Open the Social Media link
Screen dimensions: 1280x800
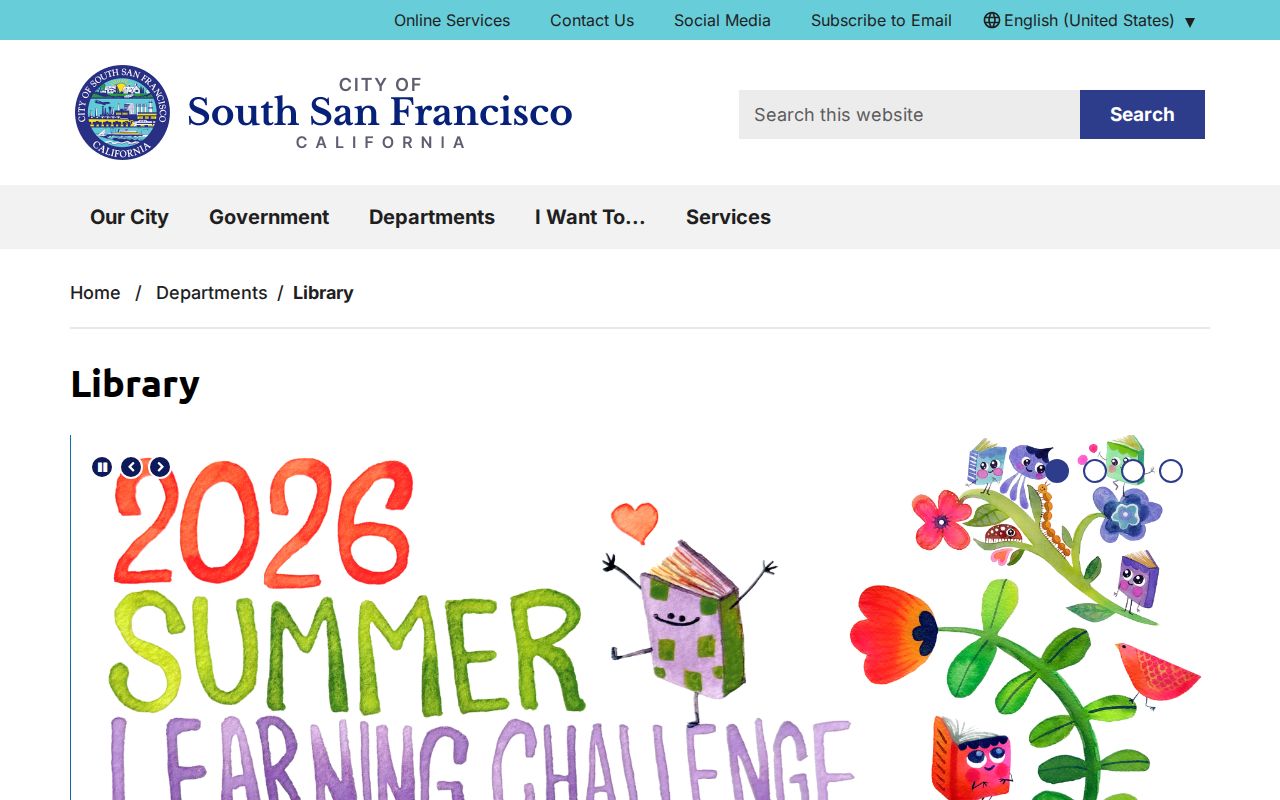722,20
